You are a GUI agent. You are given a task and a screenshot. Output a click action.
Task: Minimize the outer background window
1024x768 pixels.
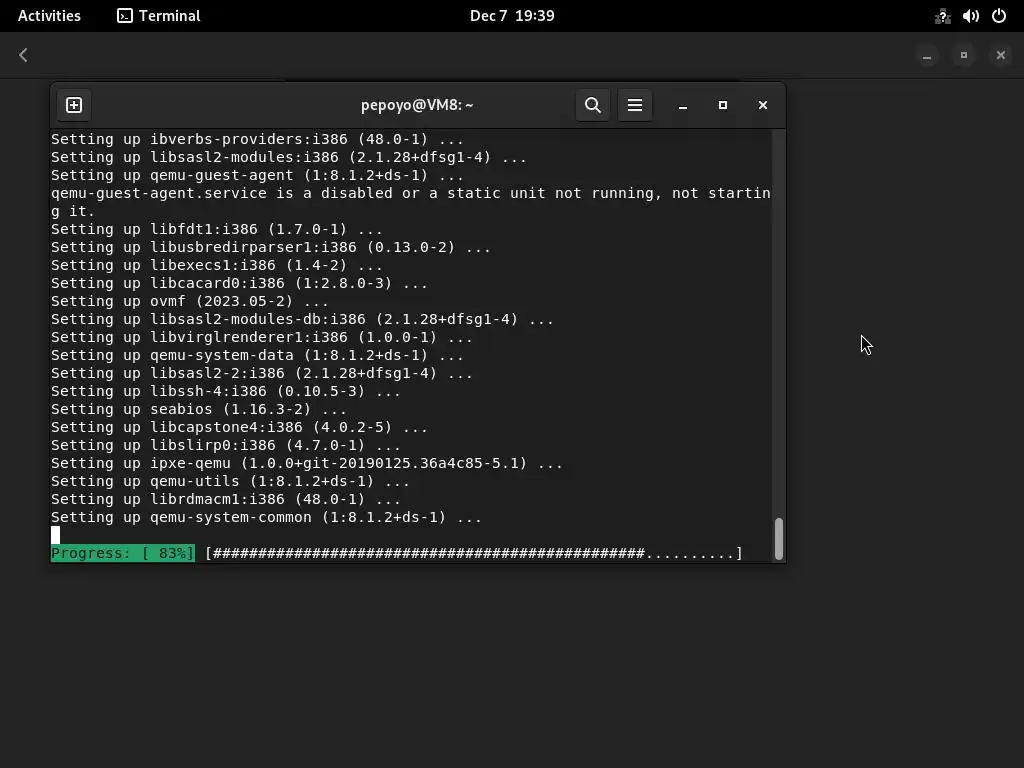927,56
